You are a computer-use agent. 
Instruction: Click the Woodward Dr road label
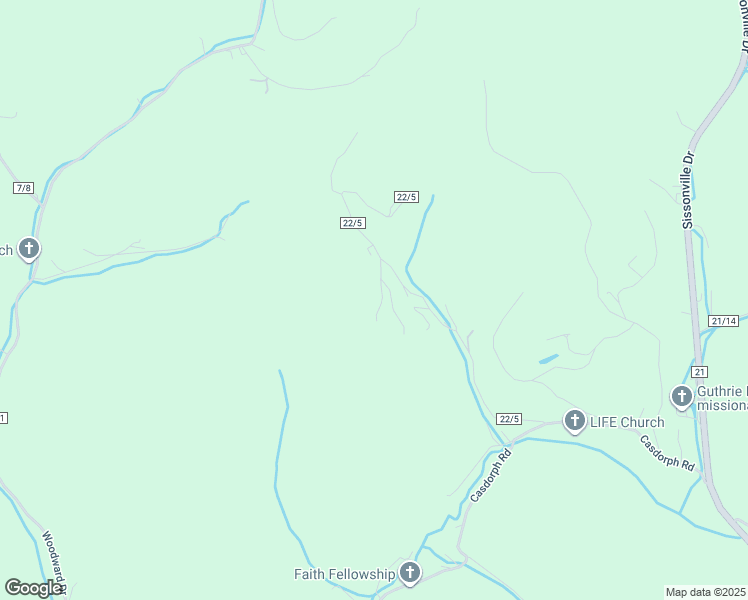click(54, 560)
